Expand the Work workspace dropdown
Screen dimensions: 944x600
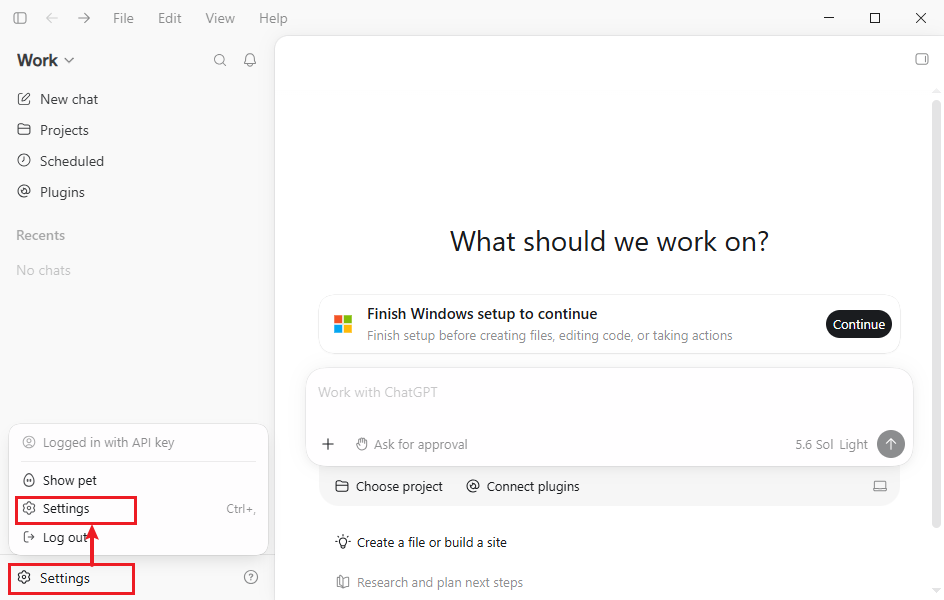tap(46, 60)
